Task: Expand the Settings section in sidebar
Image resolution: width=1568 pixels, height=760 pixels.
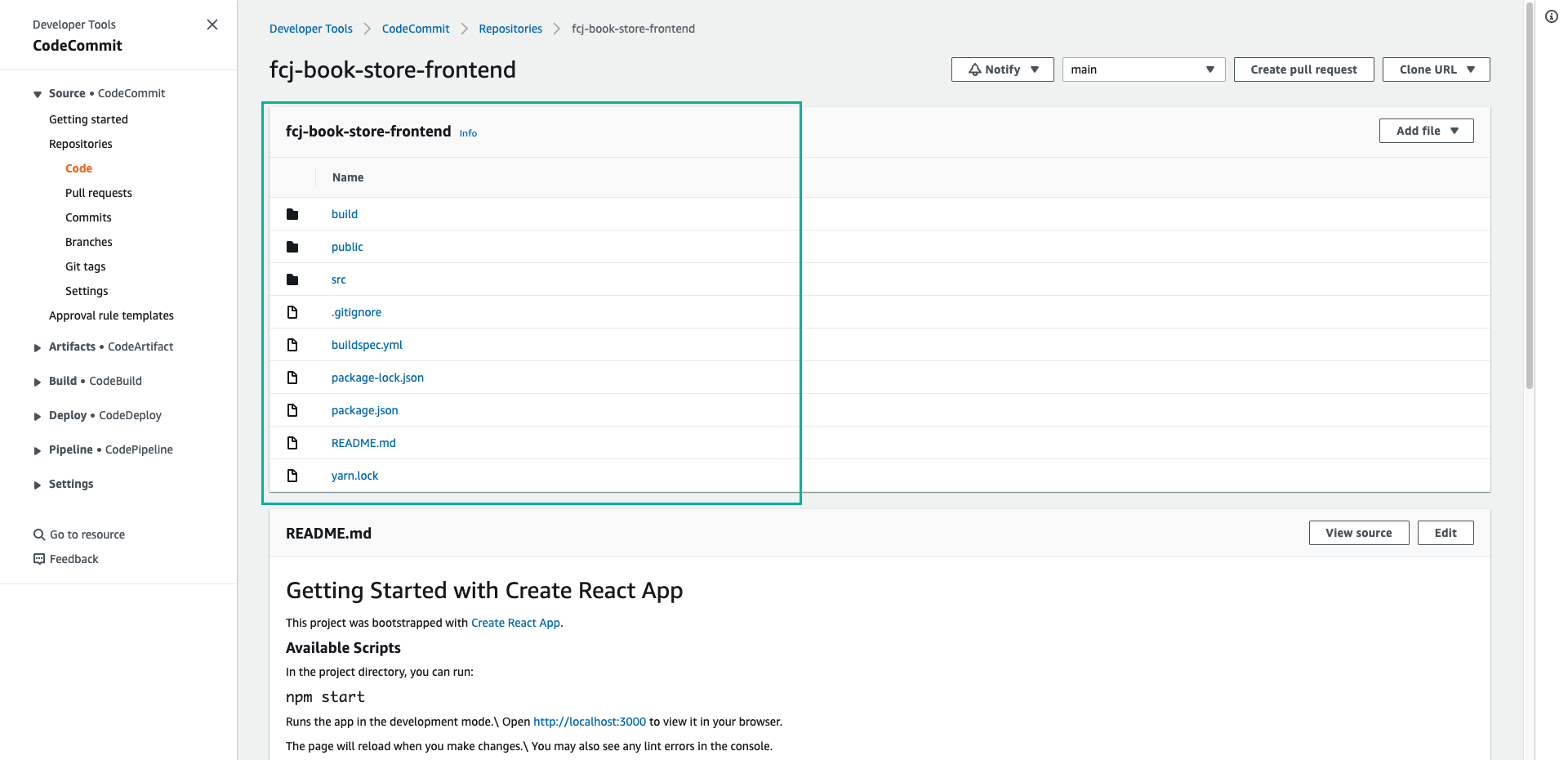Action: coord(38,485)
